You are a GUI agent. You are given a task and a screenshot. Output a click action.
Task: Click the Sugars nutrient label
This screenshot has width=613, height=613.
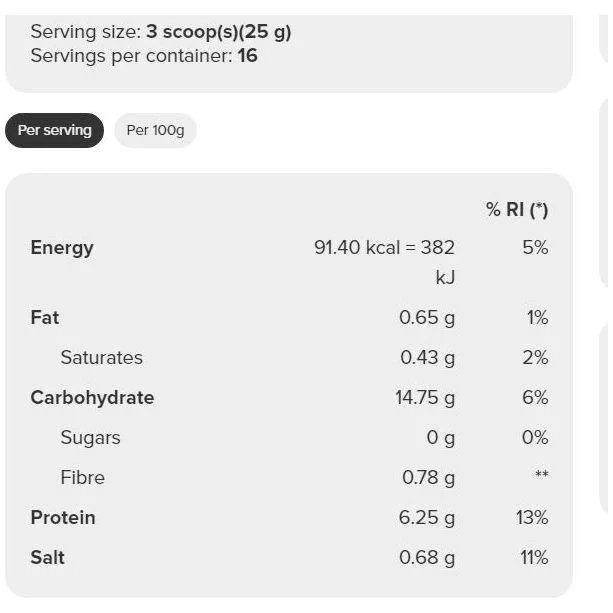pos(90,438)
